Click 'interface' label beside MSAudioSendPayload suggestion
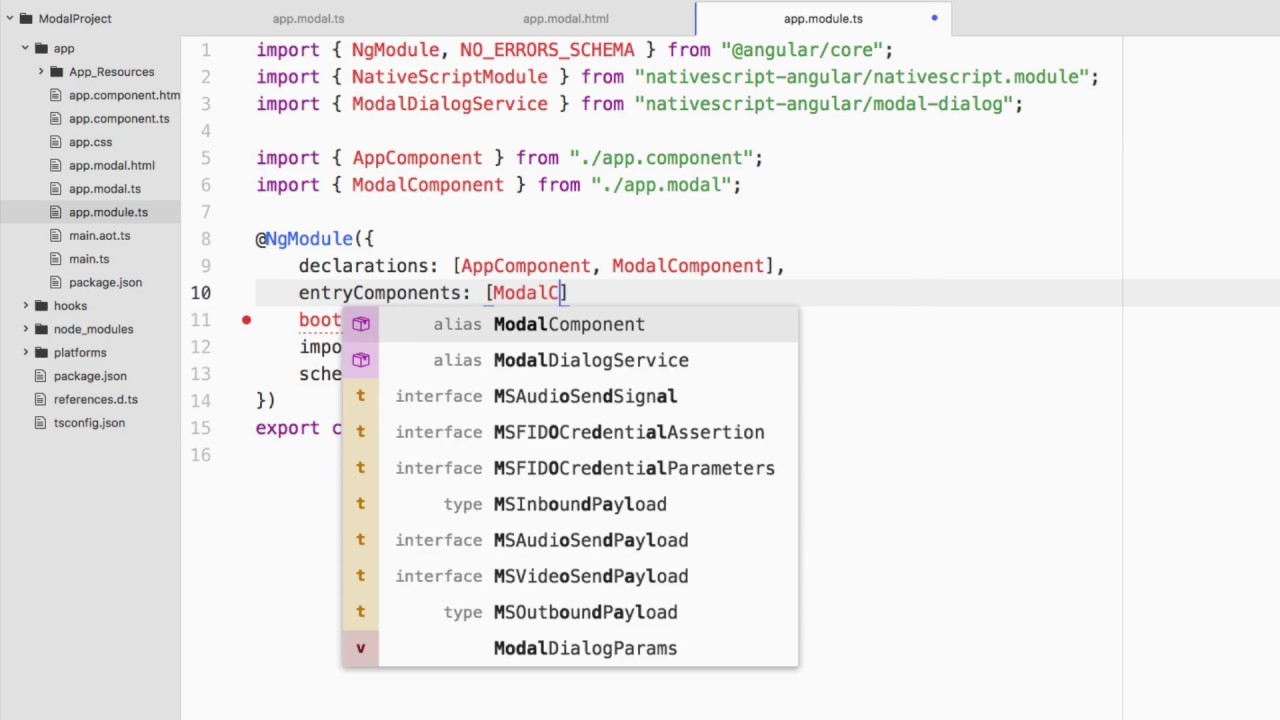 click(x=438, y=540)
